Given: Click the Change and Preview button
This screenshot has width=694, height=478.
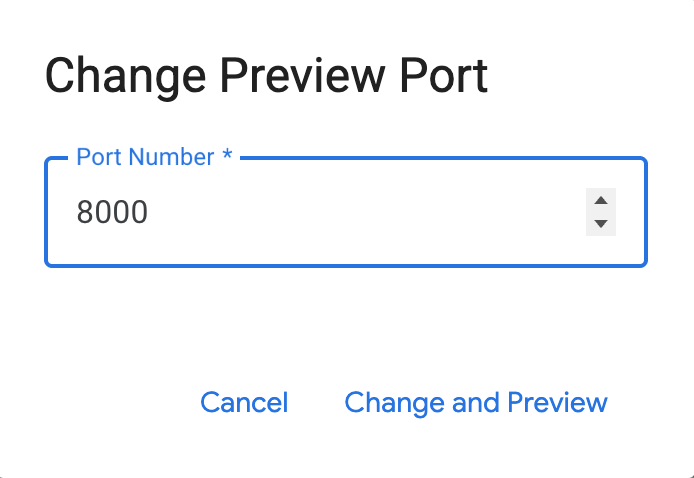Looking at the screenshot, I should pos(476,402).
